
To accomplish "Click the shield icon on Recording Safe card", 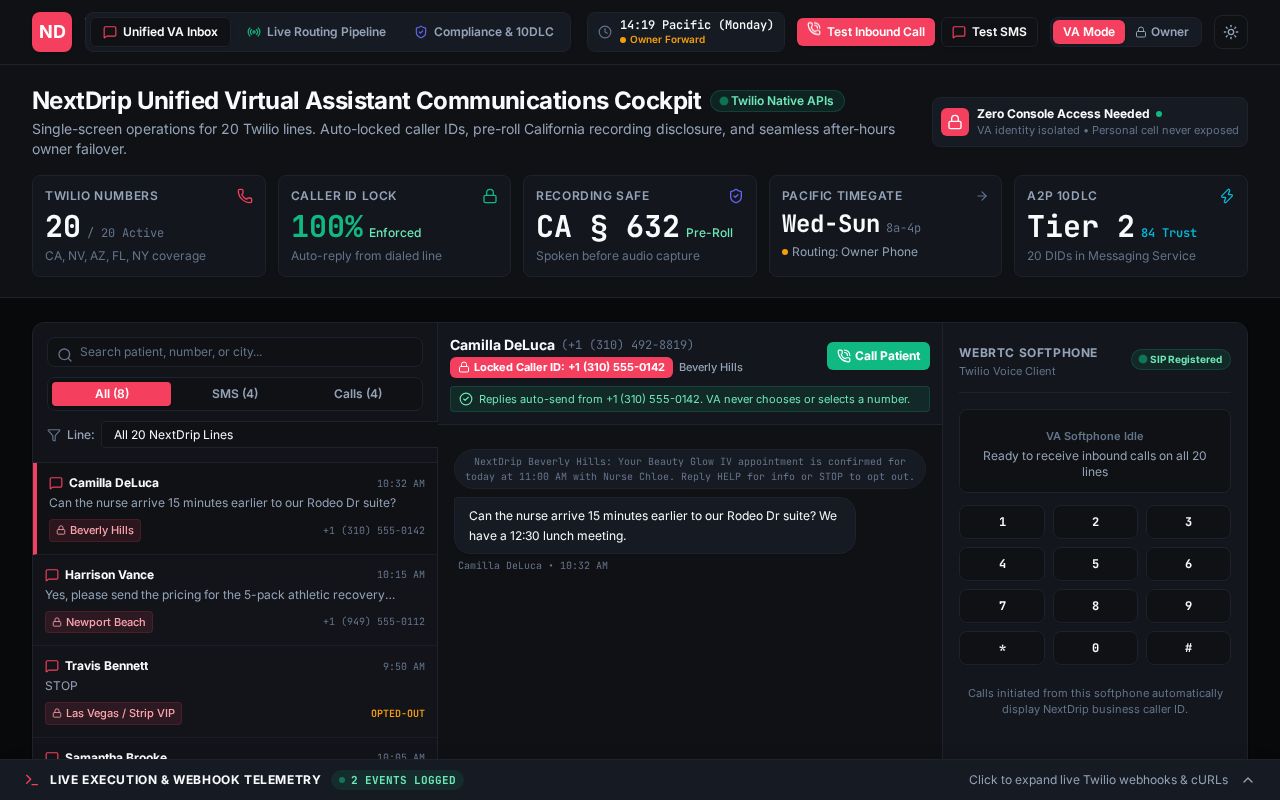I will (x=736, y=196).
